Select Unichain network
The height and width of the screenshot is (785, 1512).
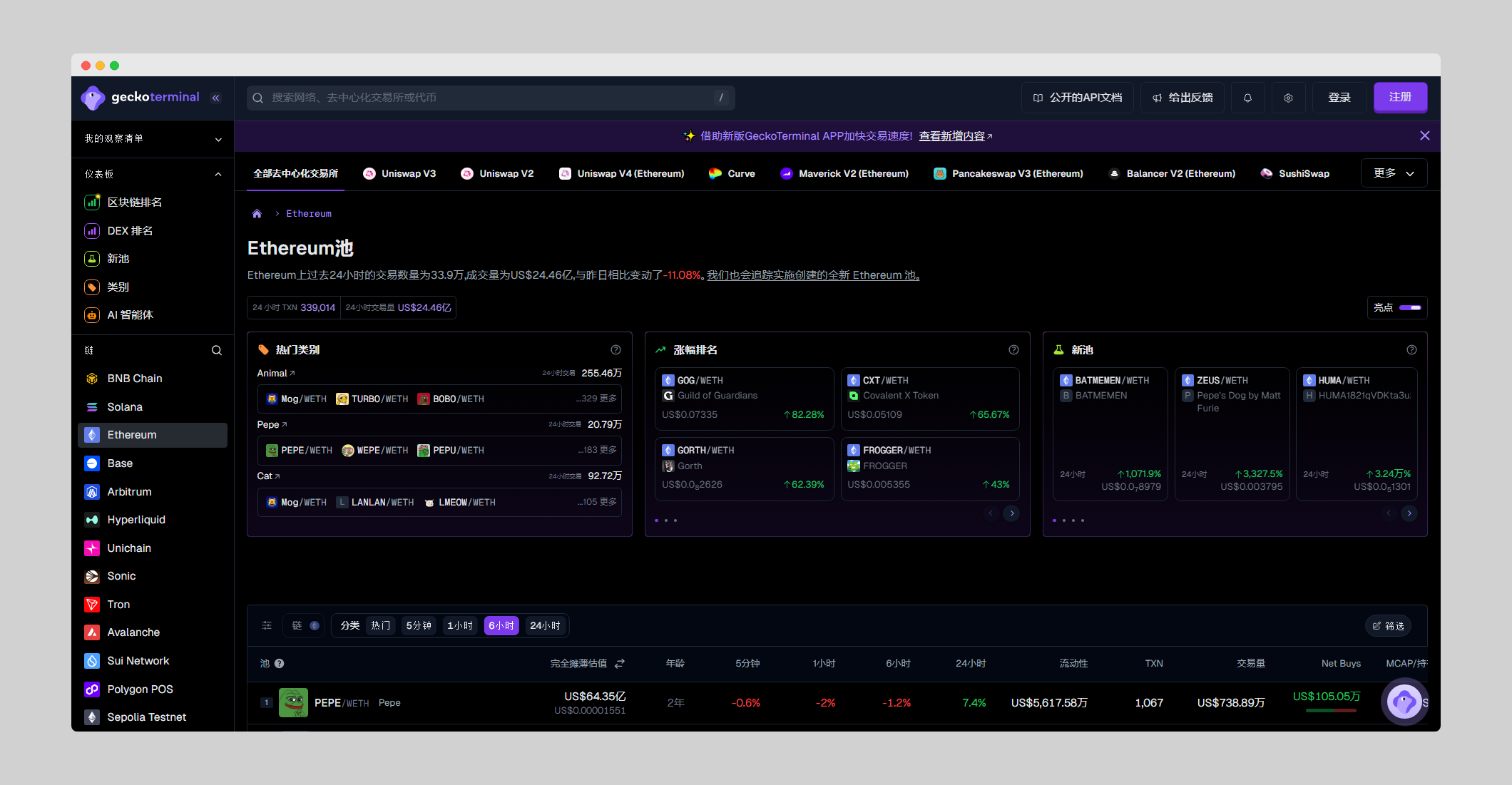[153, 548]
